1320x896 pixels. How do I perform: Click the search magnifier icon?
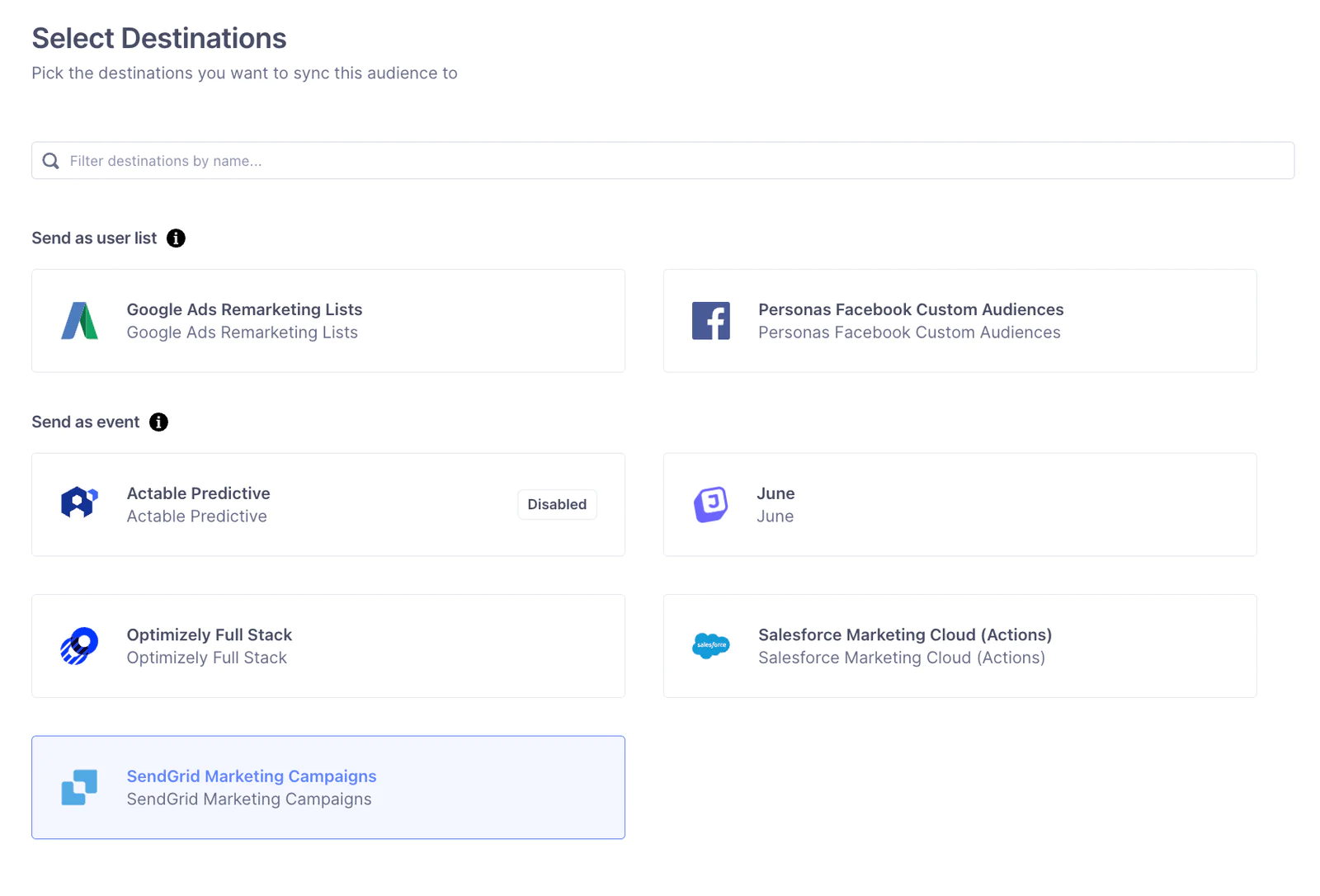(51, 161)
